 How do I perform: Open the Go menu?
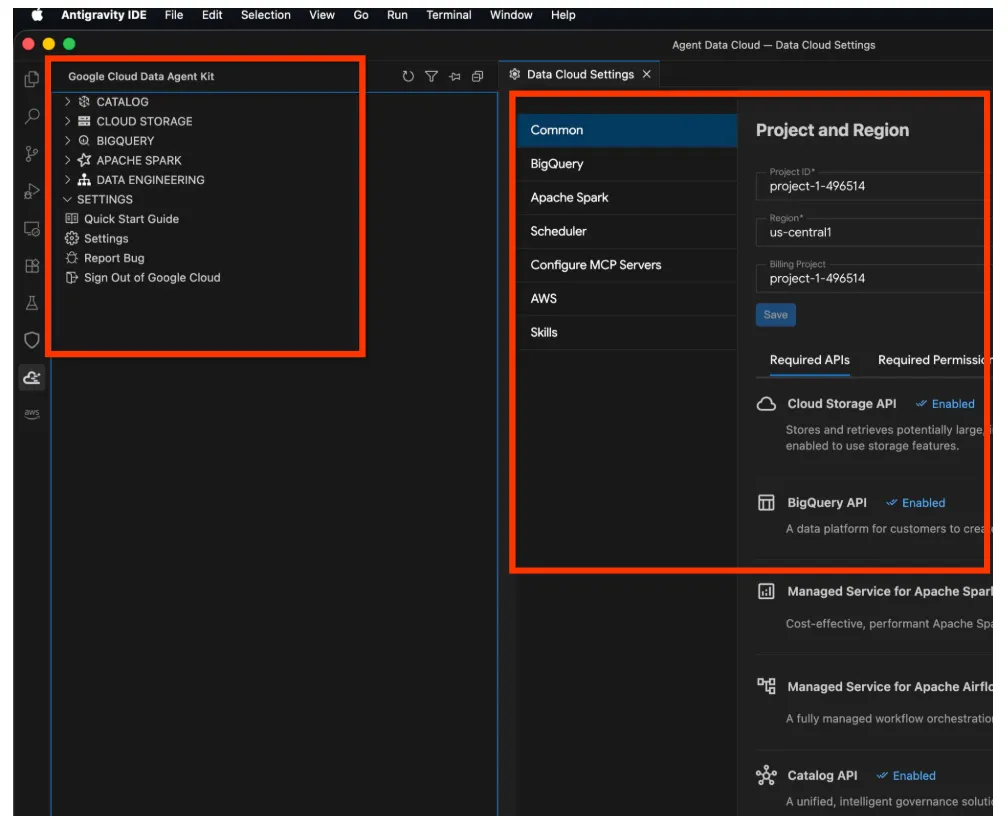361,15
